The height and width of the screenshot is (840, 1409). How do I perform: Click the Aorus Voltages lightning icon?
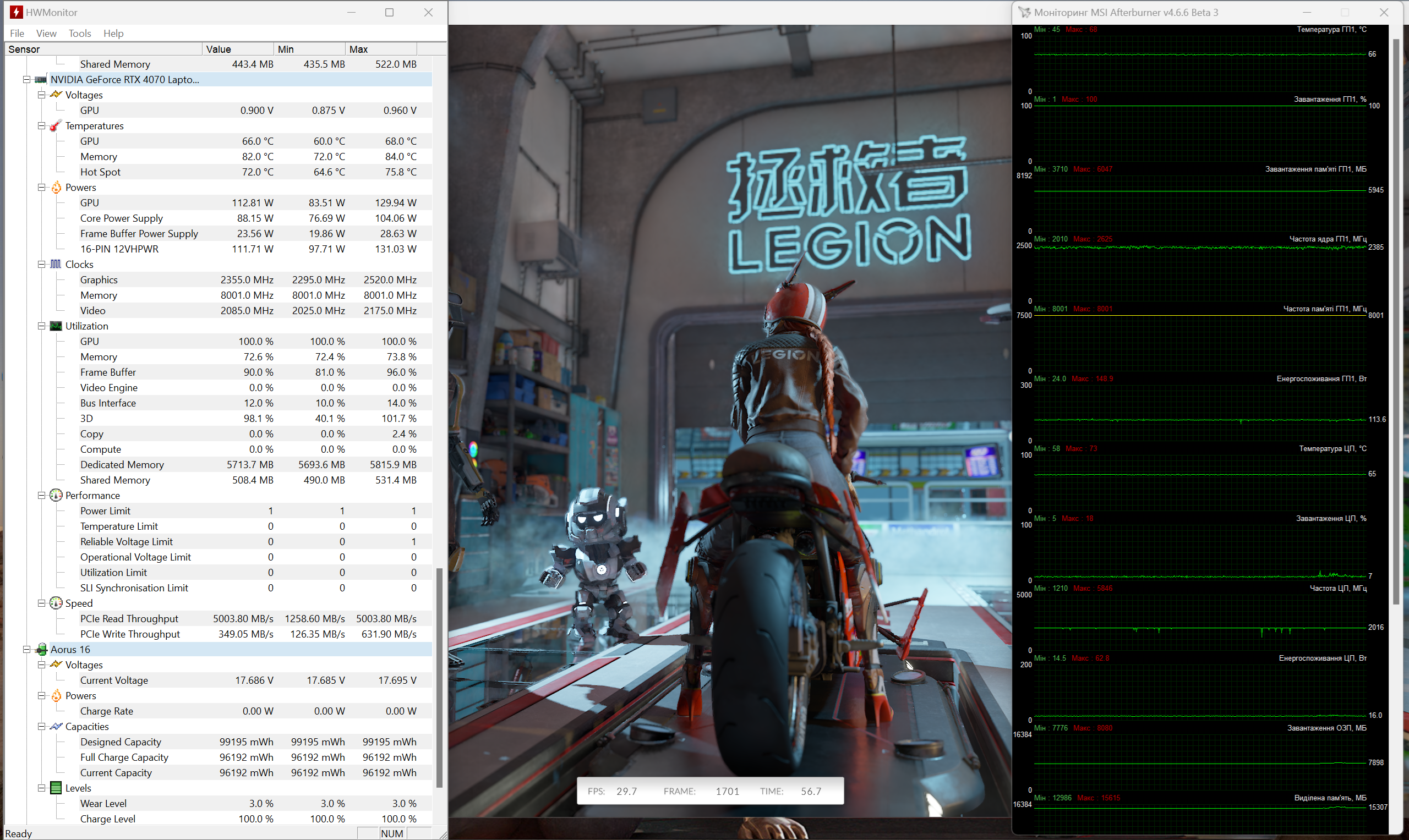(x=56, y=665)
